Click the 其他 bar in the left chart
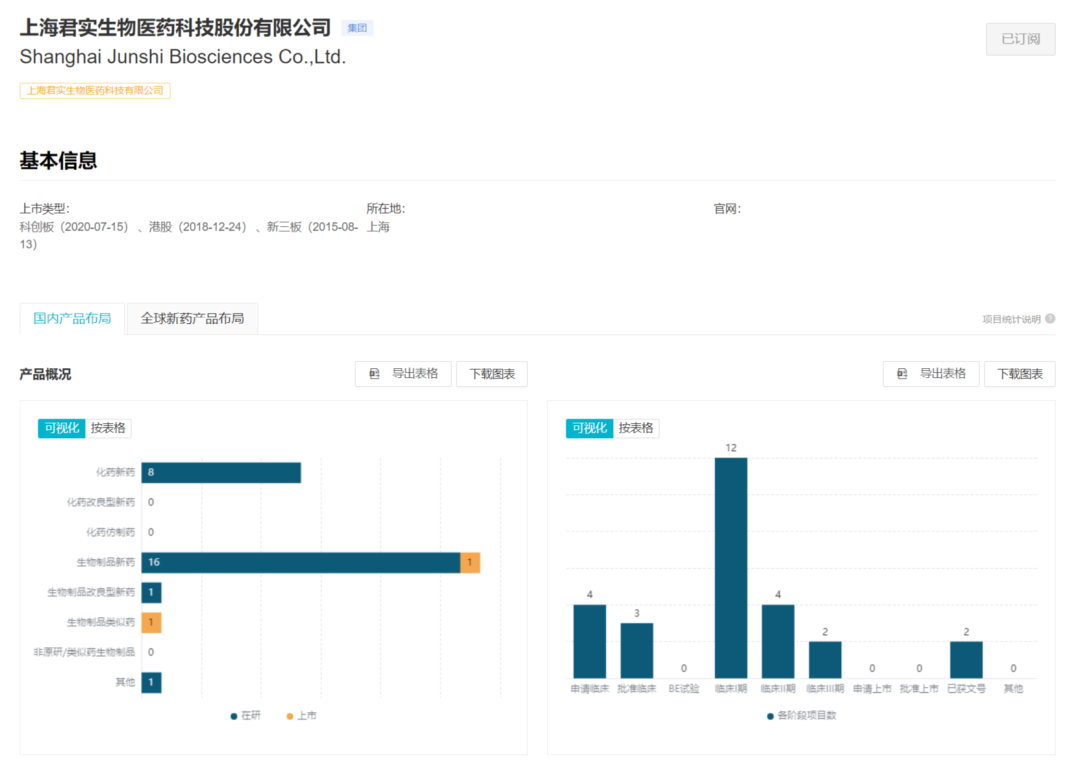Viewport: 1080px width, 768px height. (x=152, y=683)
